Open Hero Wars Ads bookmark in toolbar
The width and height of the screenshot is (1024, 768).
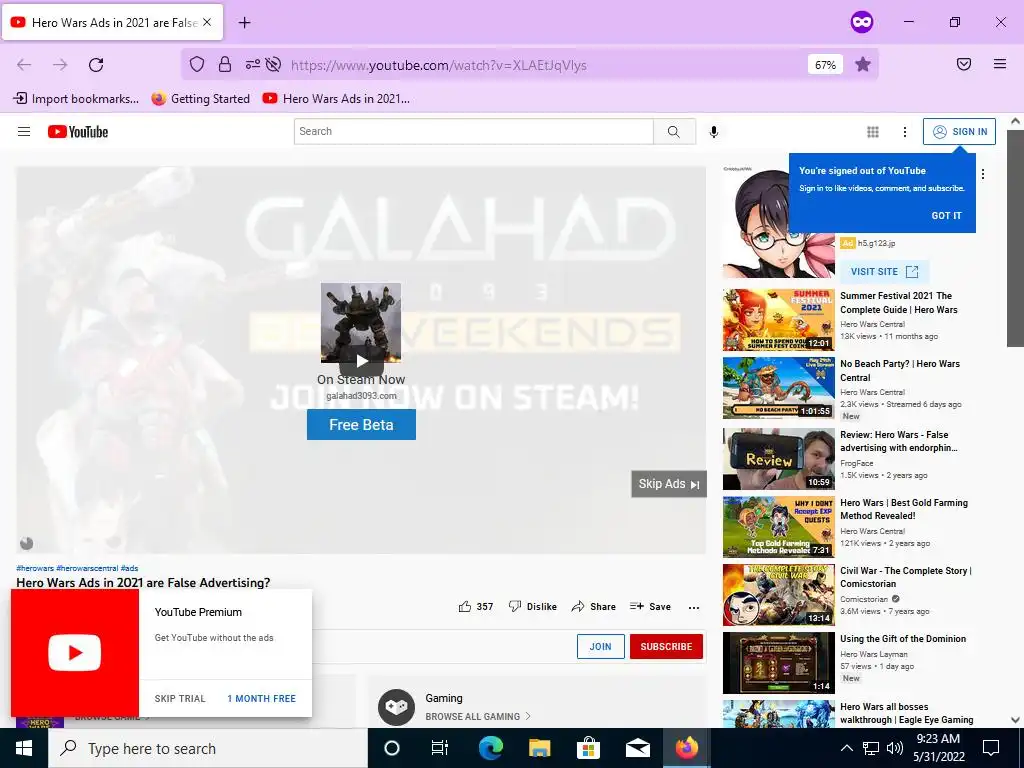click(336, 99)
